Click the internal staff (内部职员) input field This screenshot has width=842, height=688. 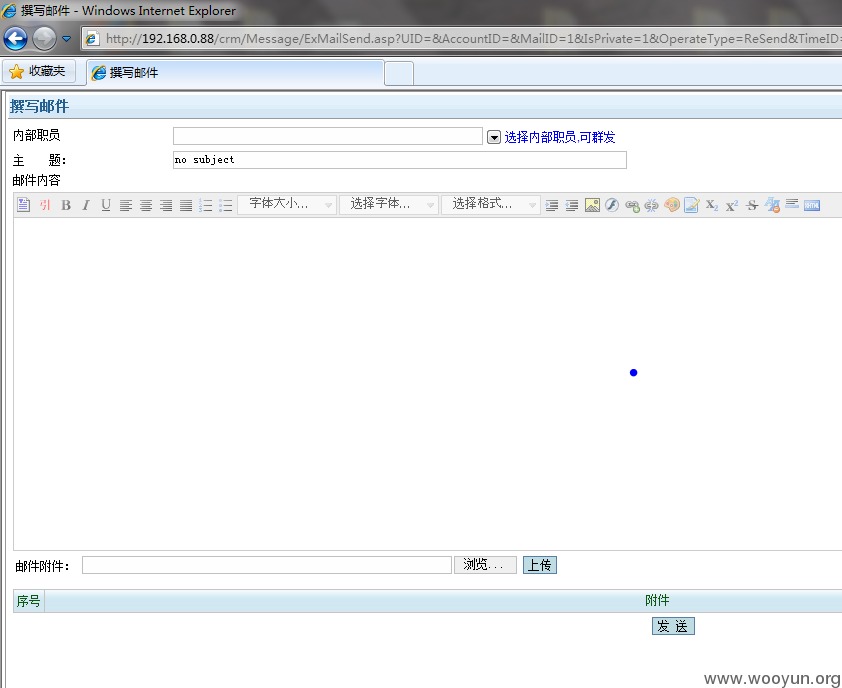pyautogui.click(x=328, y=136)
